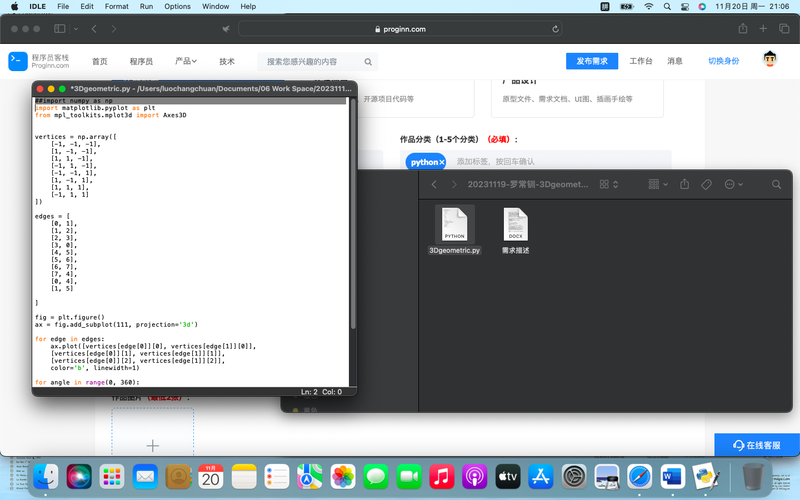This screenshot has height=500, width=800.
Task: Click Finder share icon
Action: tap(685, 184)
